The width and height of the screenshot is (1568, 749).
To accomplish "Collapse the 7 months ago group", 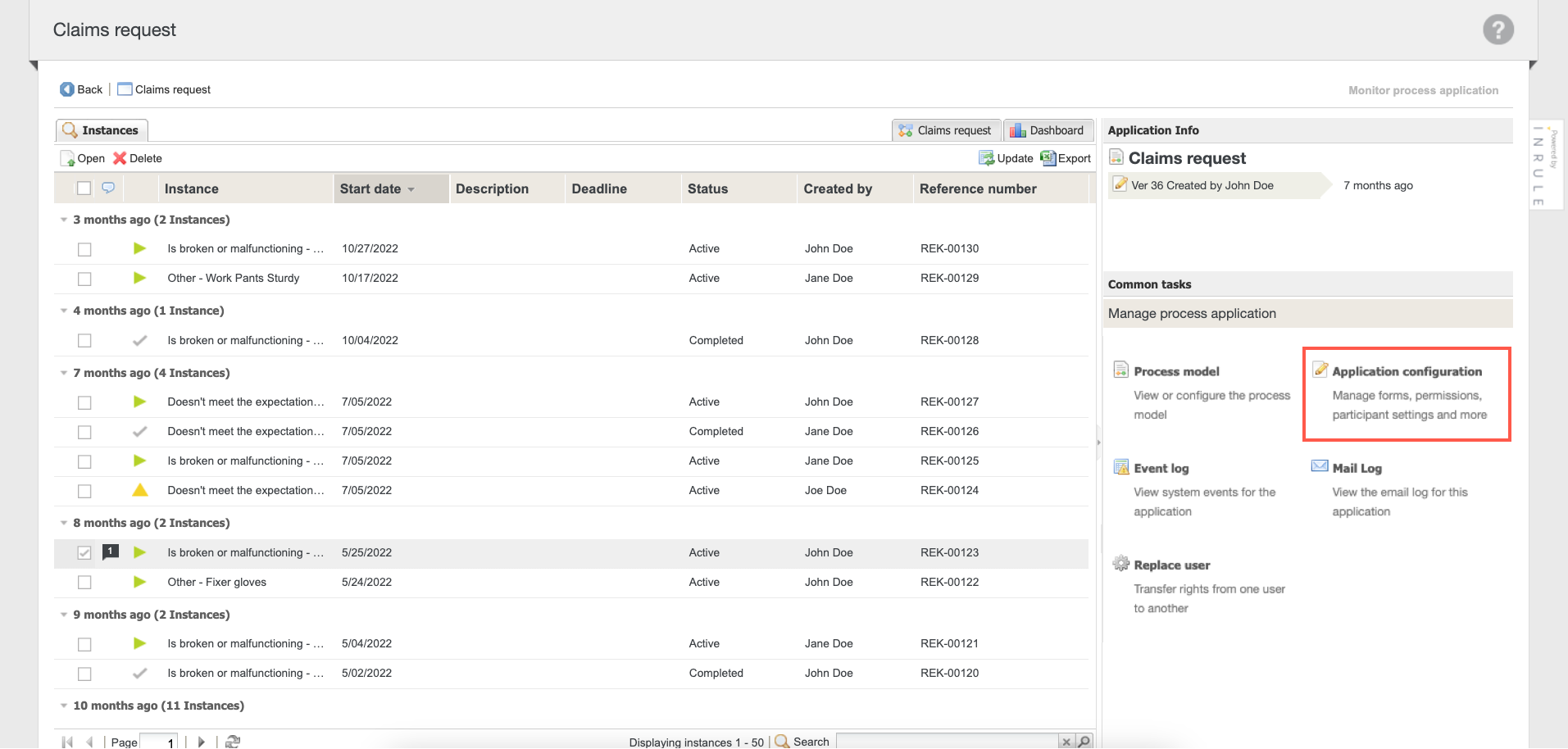I will click(x=64, y=372).
